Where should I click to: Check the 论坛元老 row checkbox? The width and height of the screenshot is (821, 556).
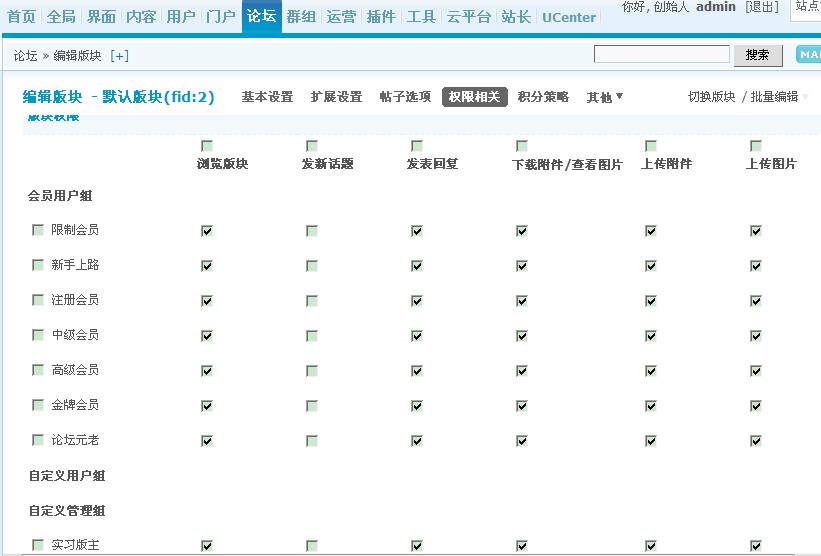coord(38,440)
